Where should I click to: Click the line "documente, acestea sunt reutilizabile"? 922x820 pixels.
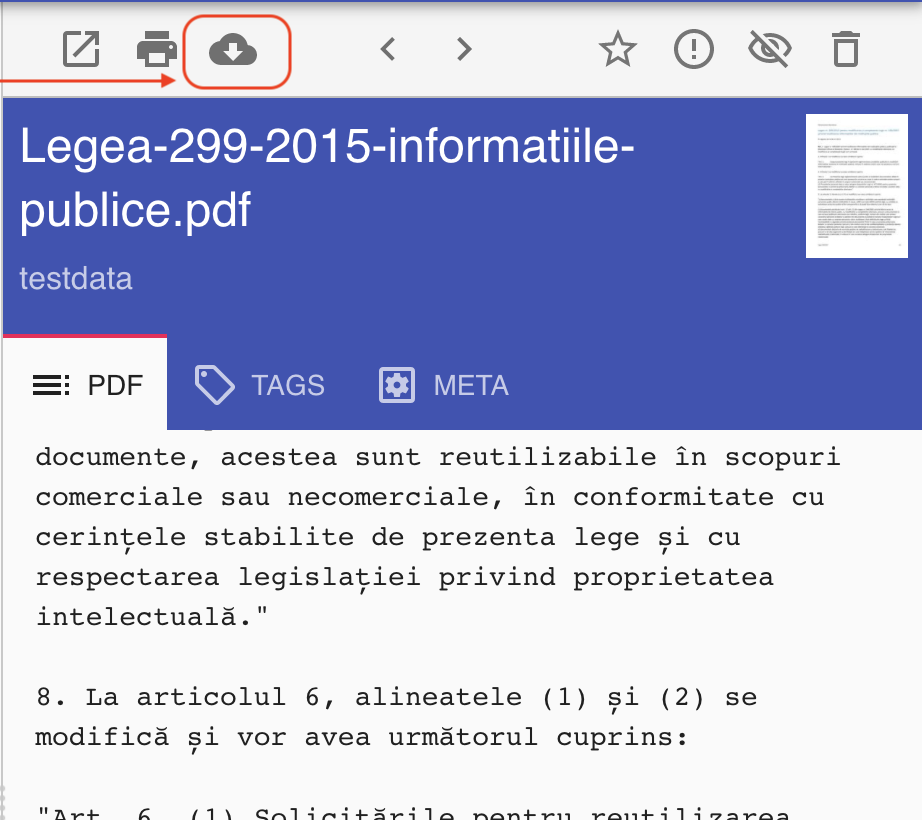(x=438, y=457)
